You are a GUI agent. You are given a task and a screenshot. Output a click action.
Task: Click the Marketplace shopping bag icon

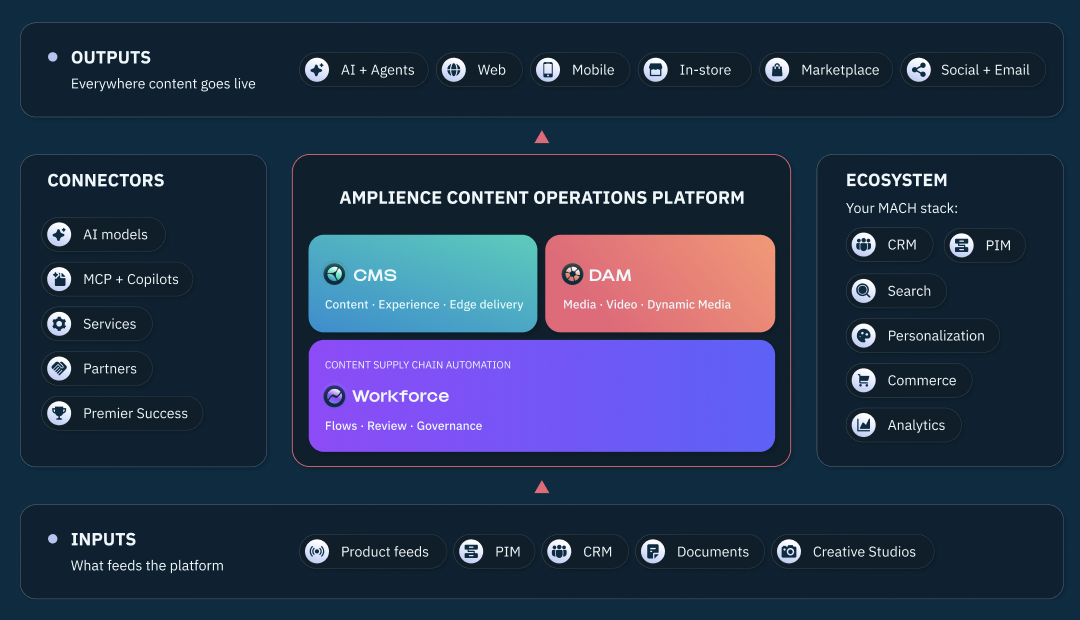tap(777, 70)
